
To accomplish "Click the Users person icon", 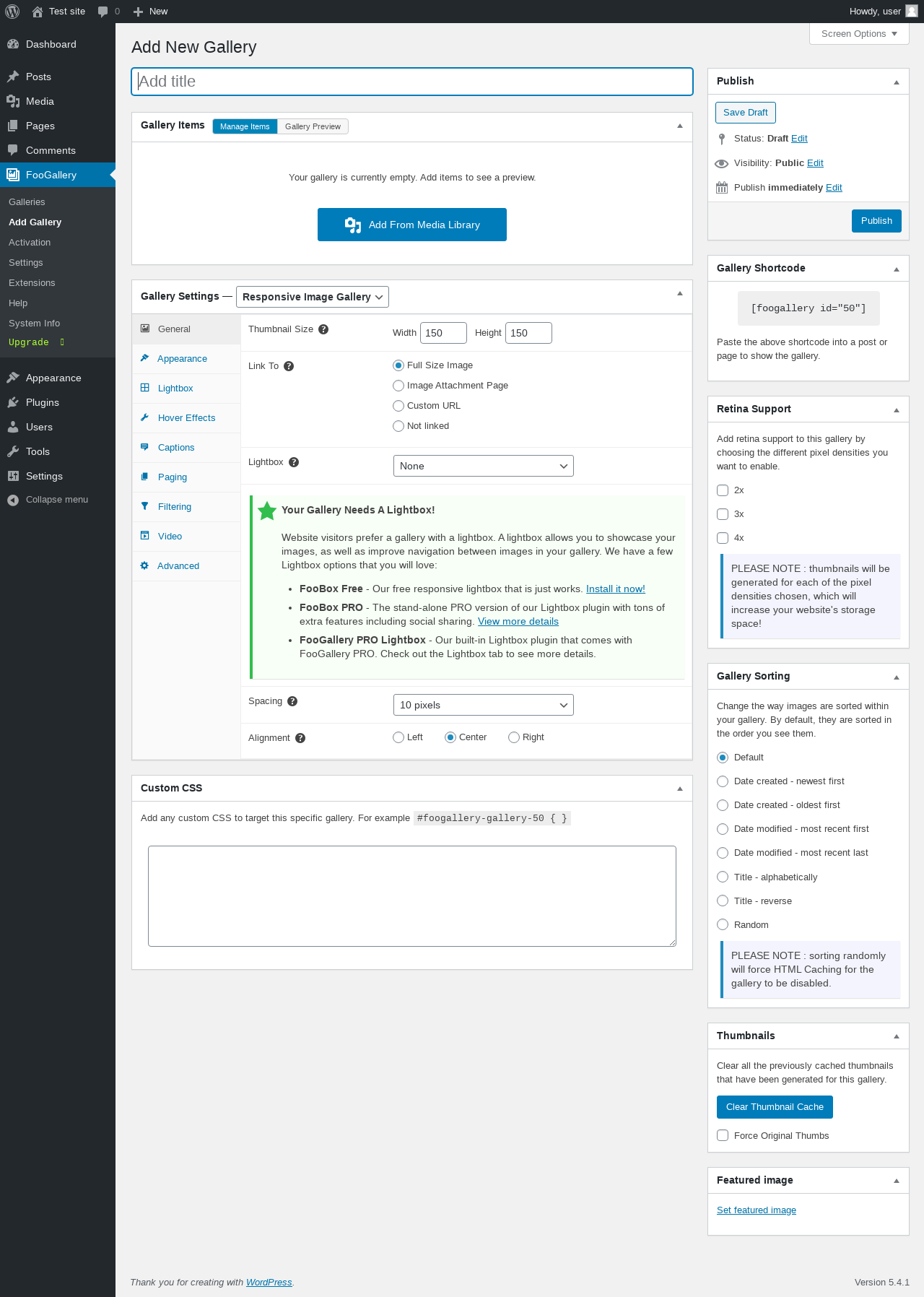I will [13, 427].
